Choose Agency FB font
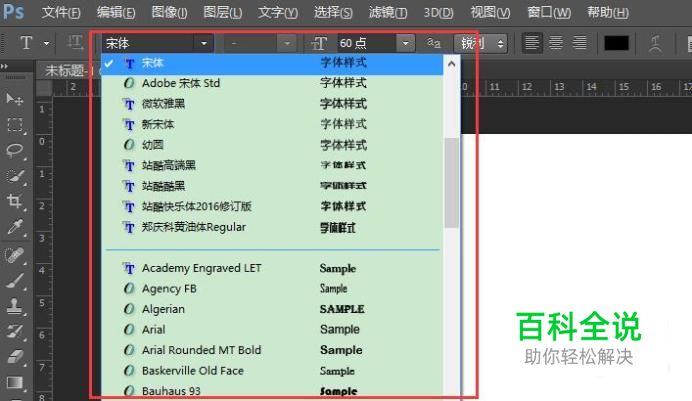Image resolution: width=692 pixels, height=401 pixels. point(272,289)
